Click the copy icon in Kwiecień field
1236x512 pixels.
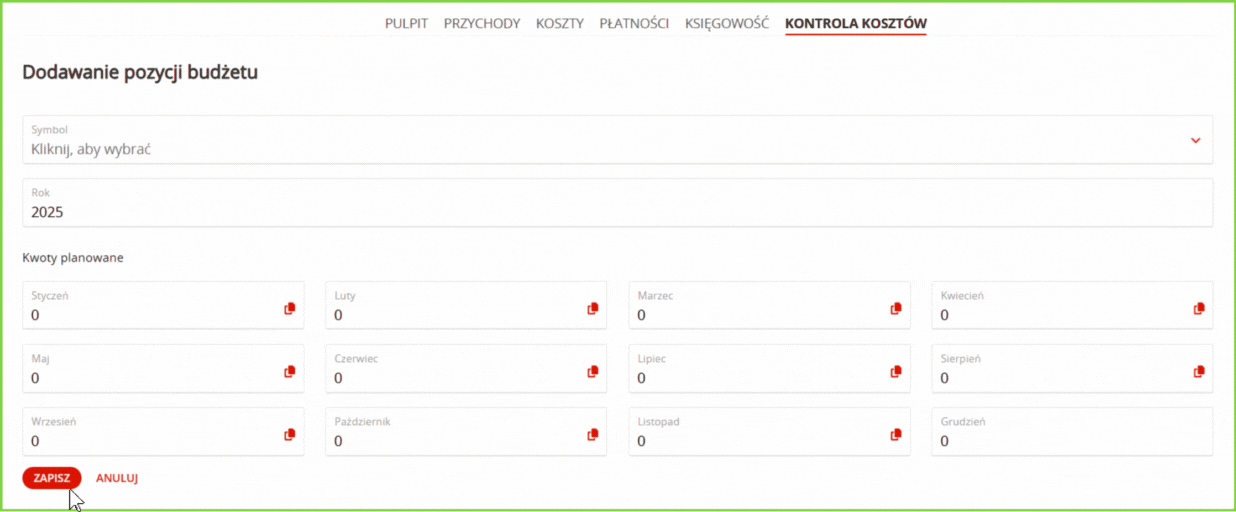point(1199,309)
